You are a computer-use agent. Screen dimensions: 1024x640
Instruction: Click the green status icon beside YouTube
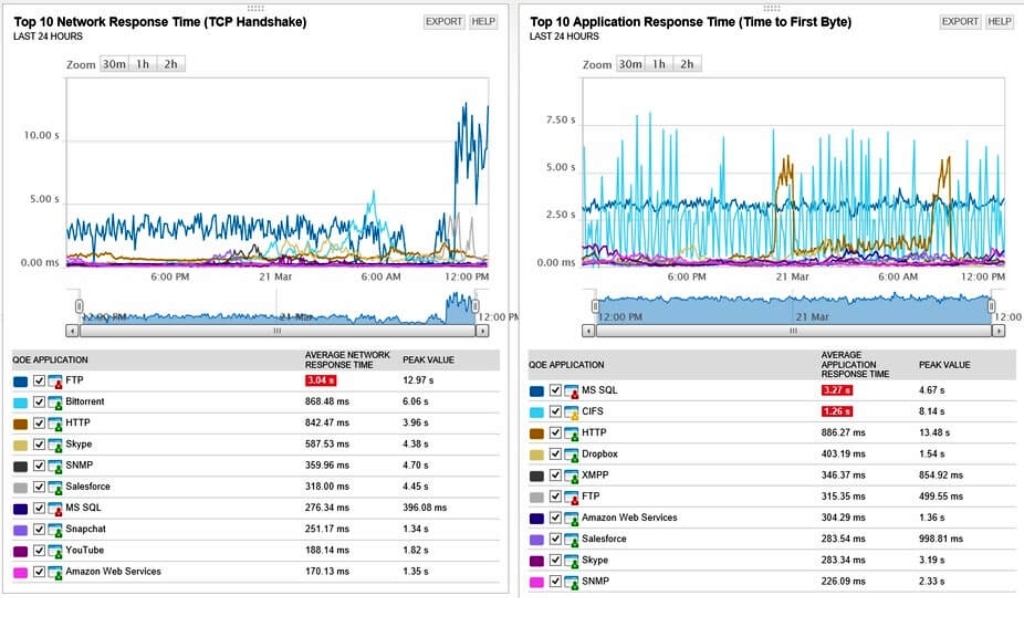(x=57, y=551)
